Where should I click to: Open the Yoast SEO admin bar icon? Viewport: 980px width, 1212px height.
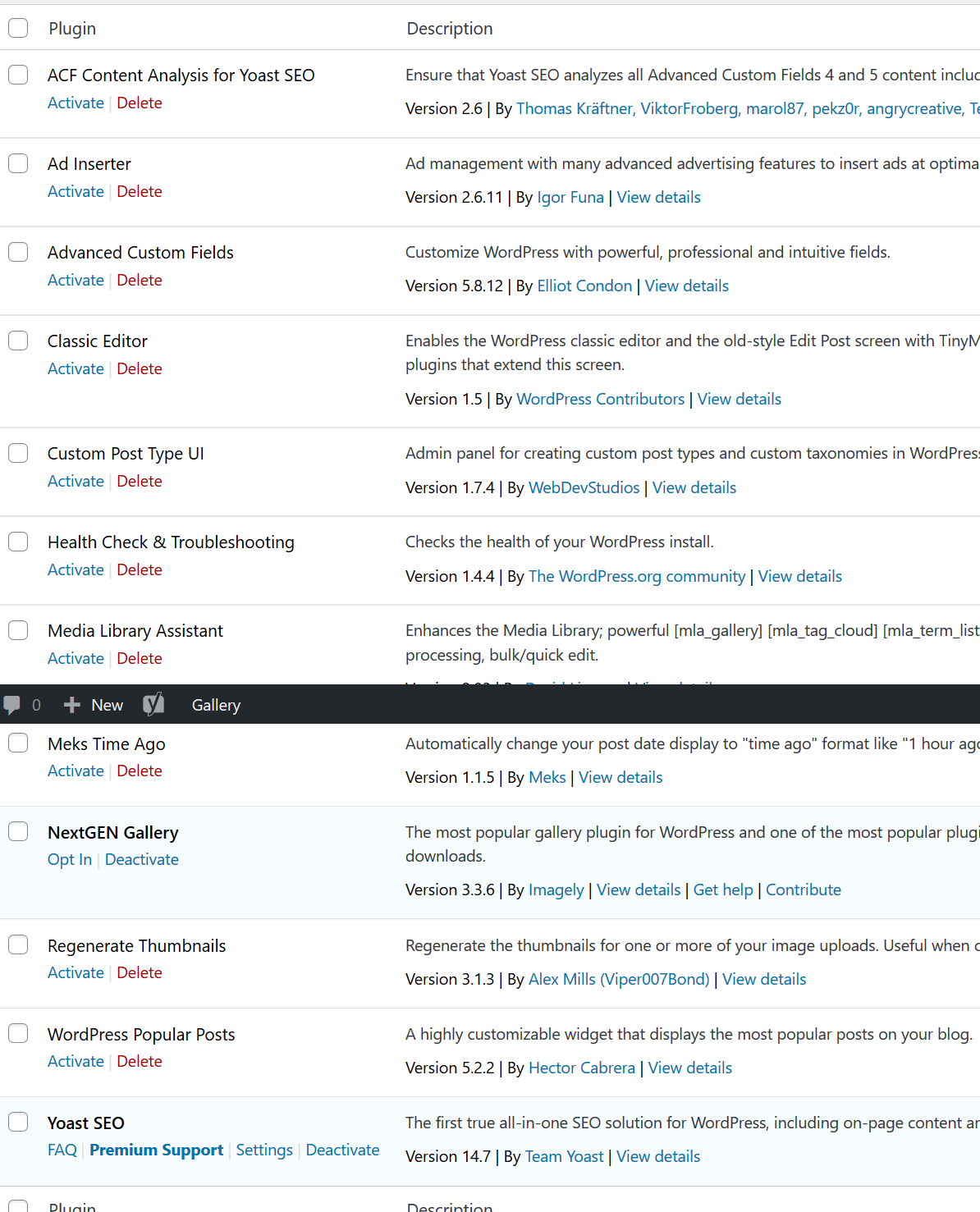(153, 704)
